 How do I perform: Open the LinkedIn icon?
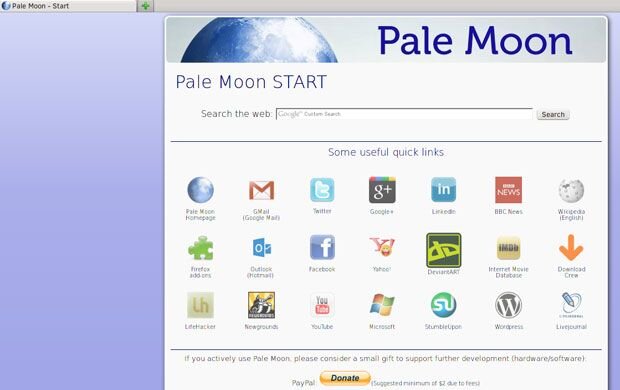click(x=443, y=190)
